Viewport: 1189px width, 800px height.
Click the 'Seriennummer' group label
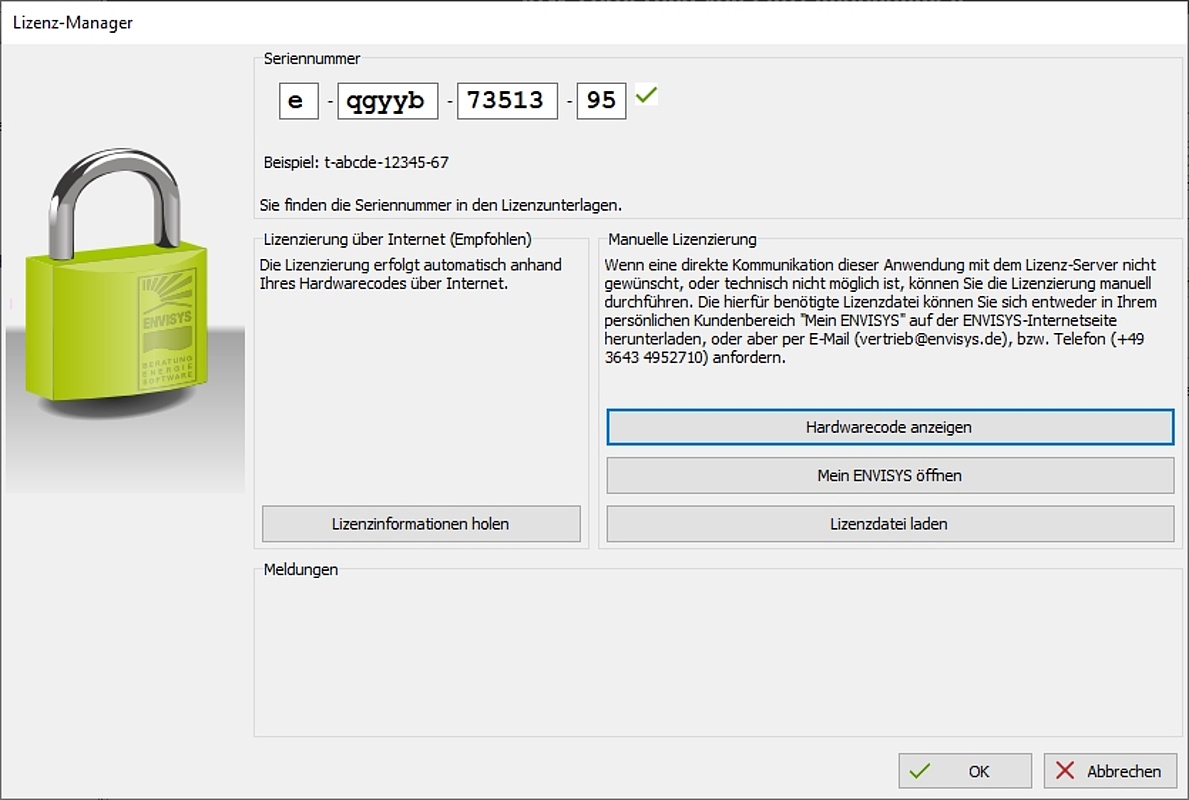312,58
